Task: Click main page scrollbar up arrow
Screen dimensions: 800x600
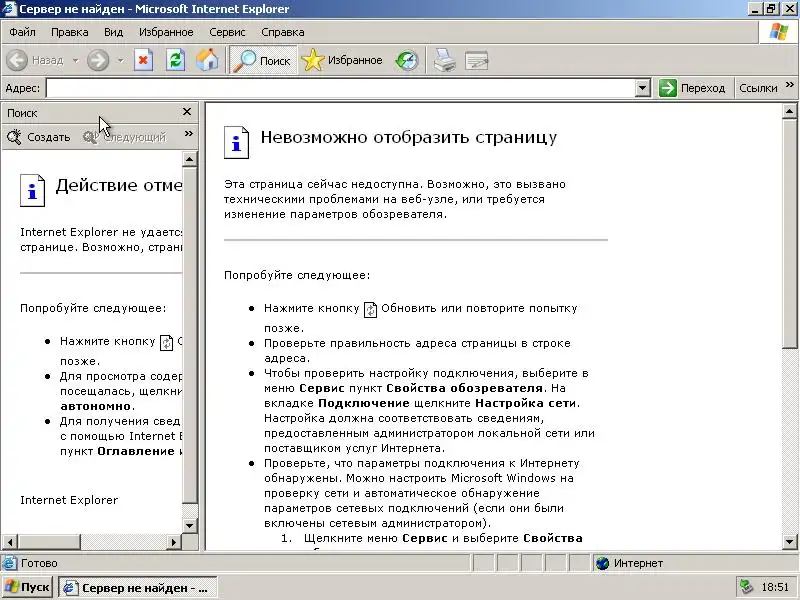Action: coord(790,111)
